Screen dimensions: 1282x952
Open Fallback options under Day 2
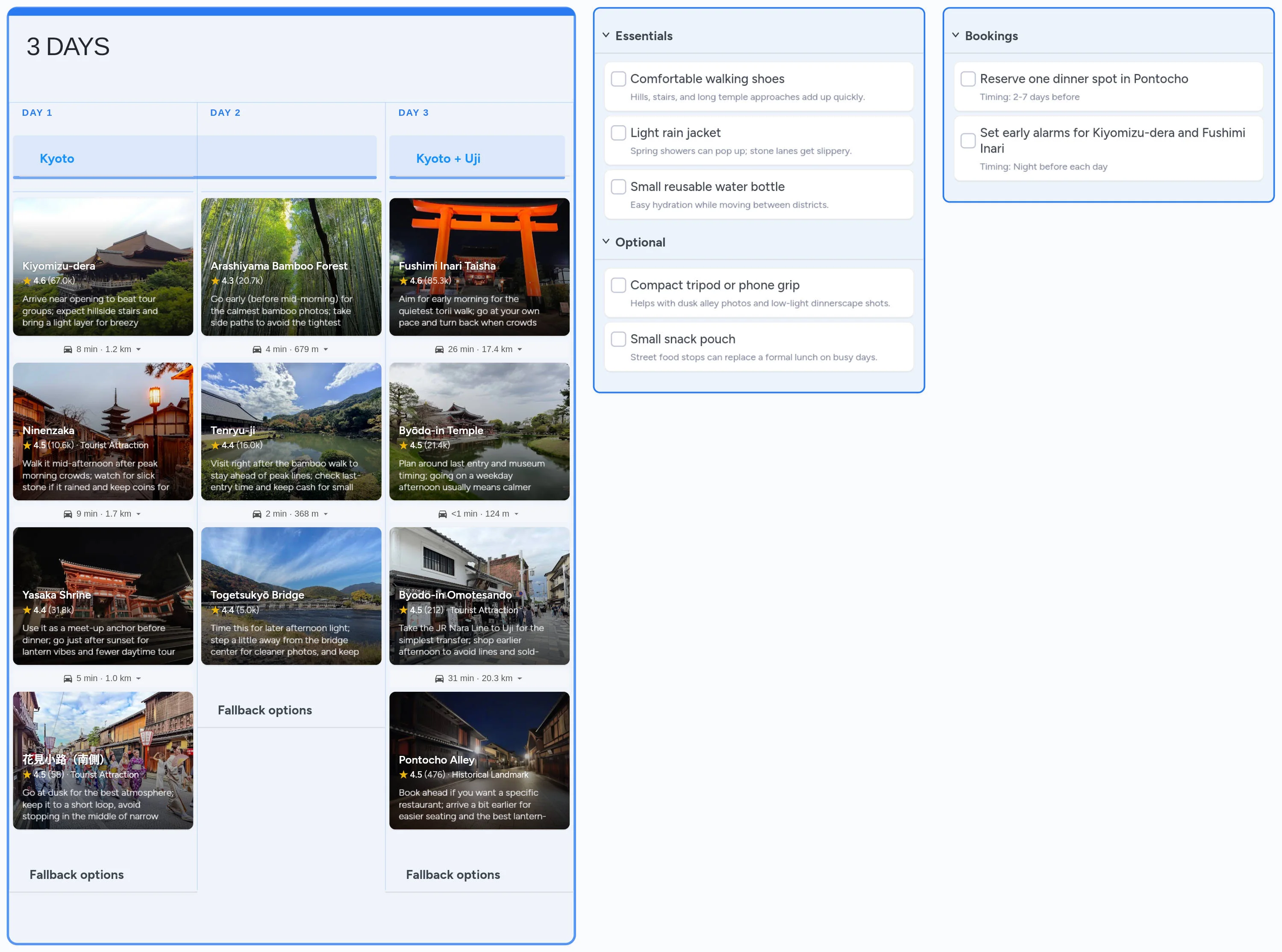click(x=265, y=710)
